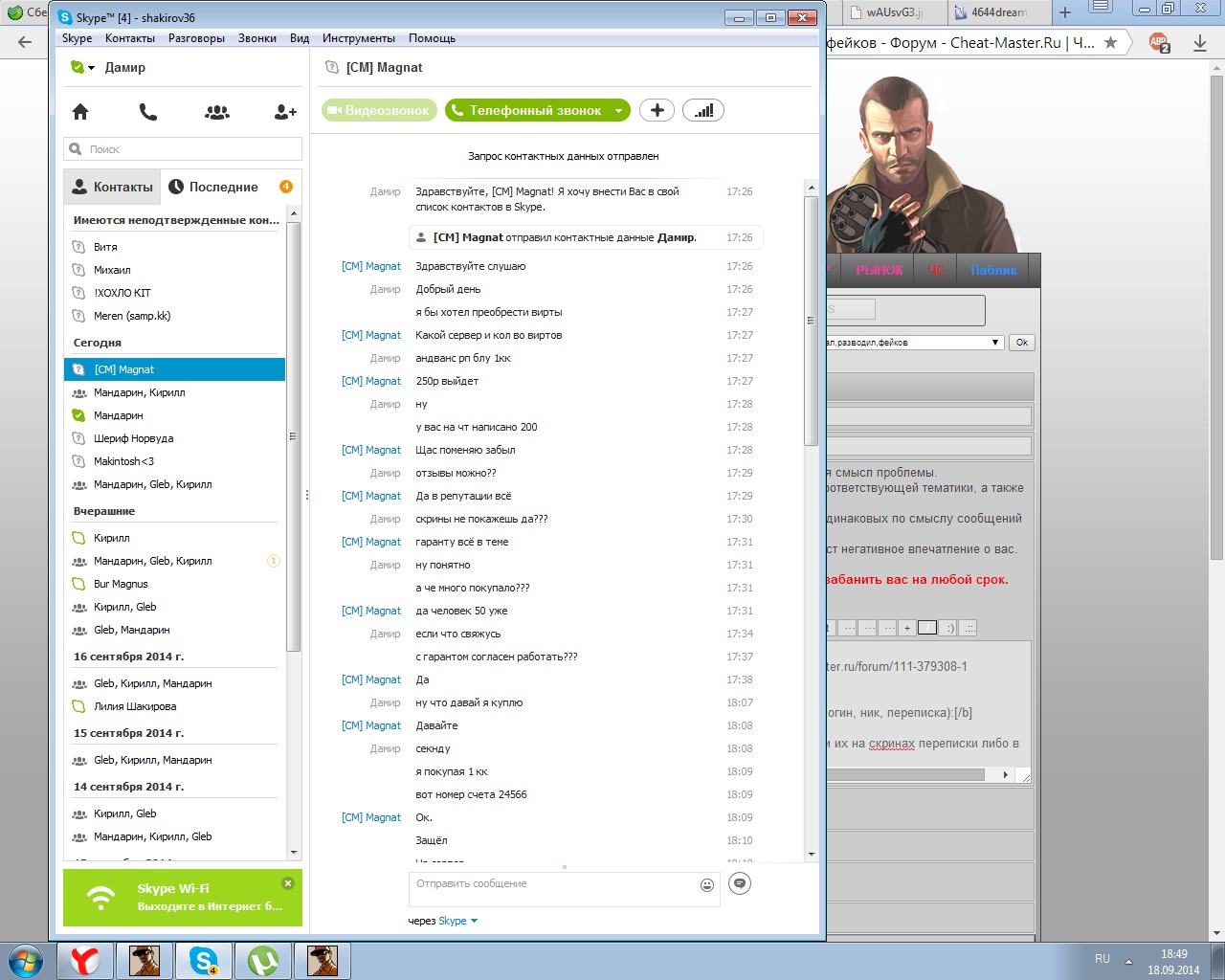
Task: Open the ЧС forum tab
Action: click(936, 270)
